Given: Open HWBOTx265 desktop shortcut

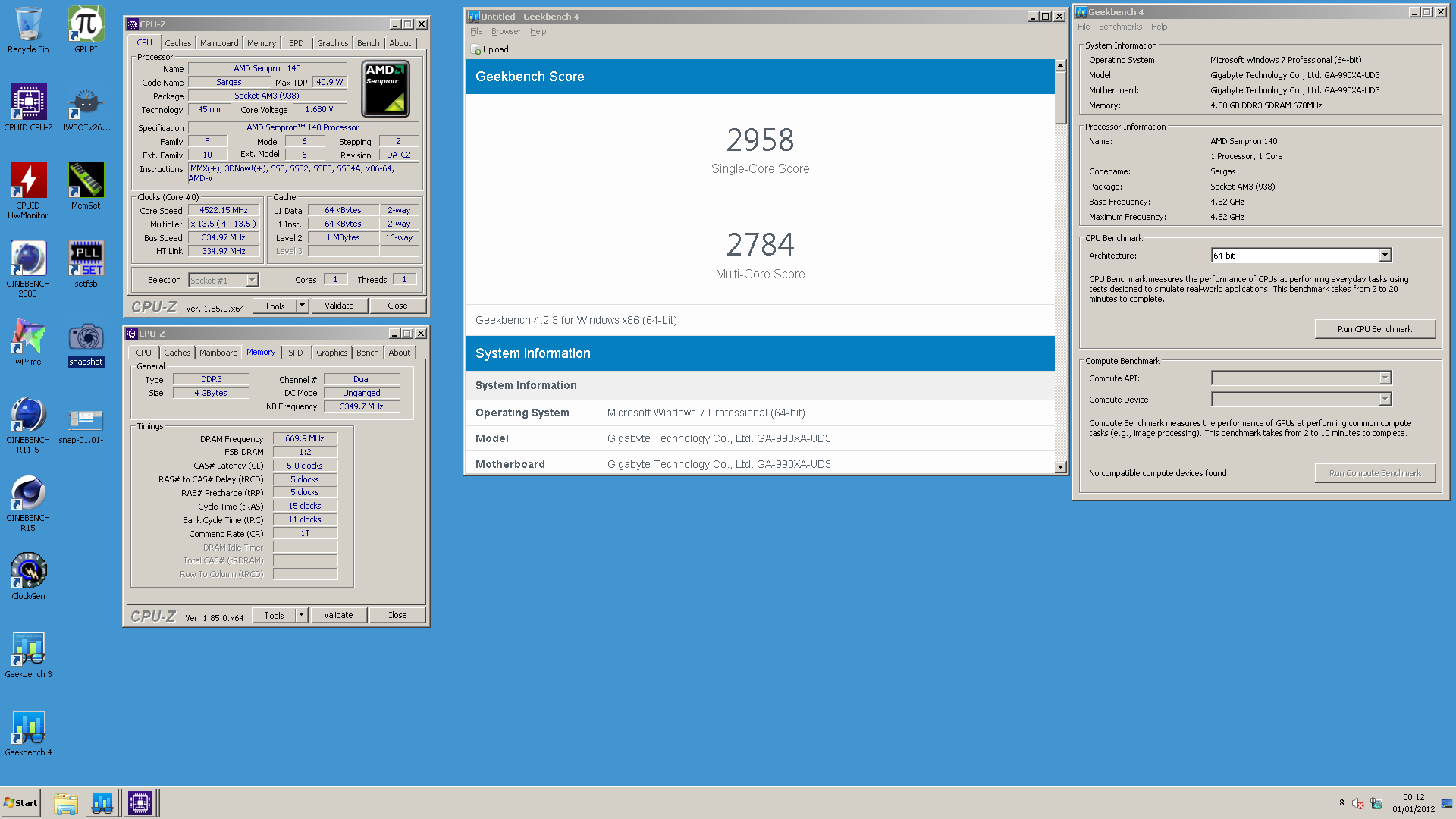Looking at the screenshot, I should pos(86,108).
